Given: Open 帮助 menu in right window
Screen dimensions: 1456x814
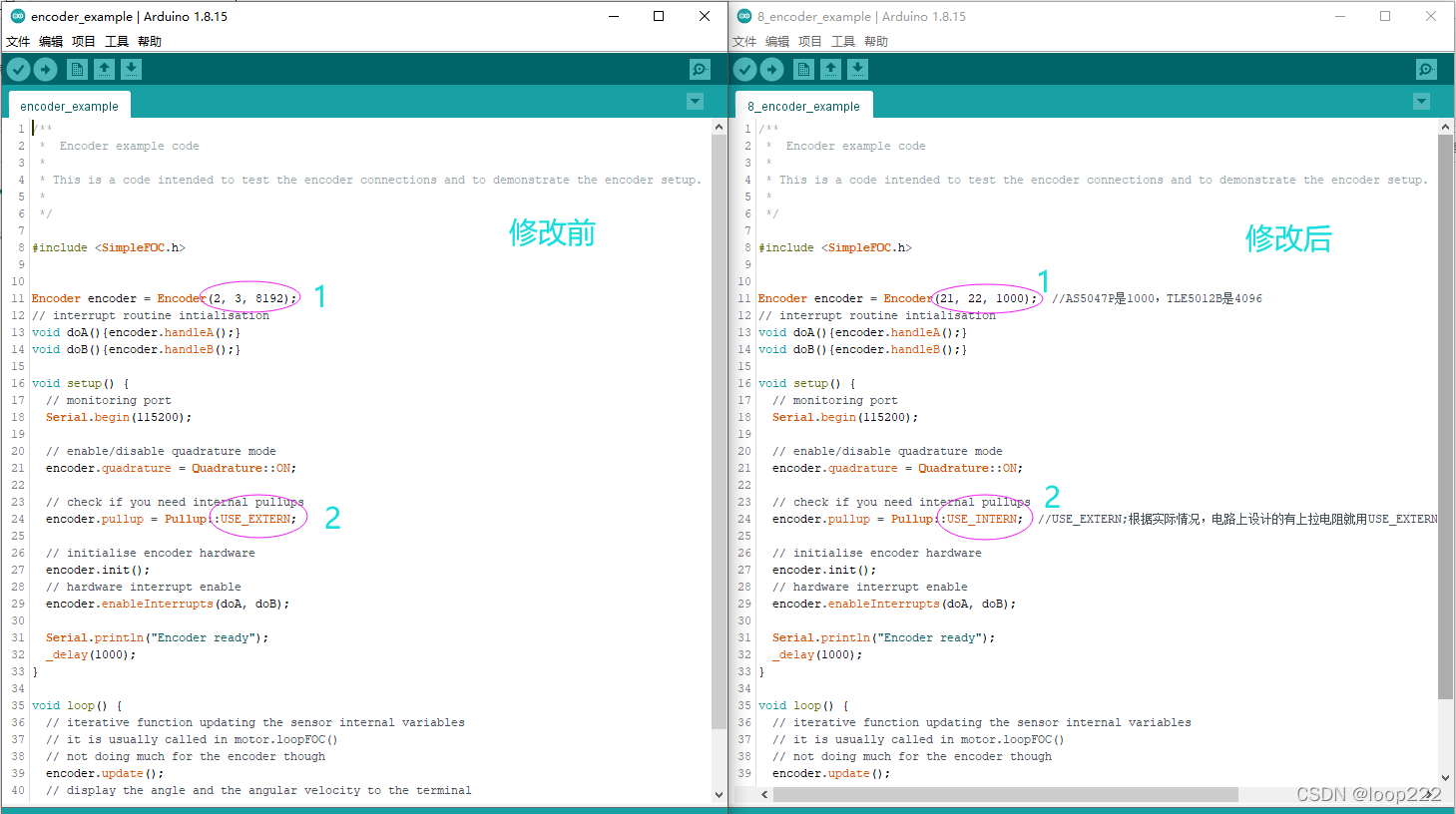Looking at the screenshot, I should tap(876, 41).
